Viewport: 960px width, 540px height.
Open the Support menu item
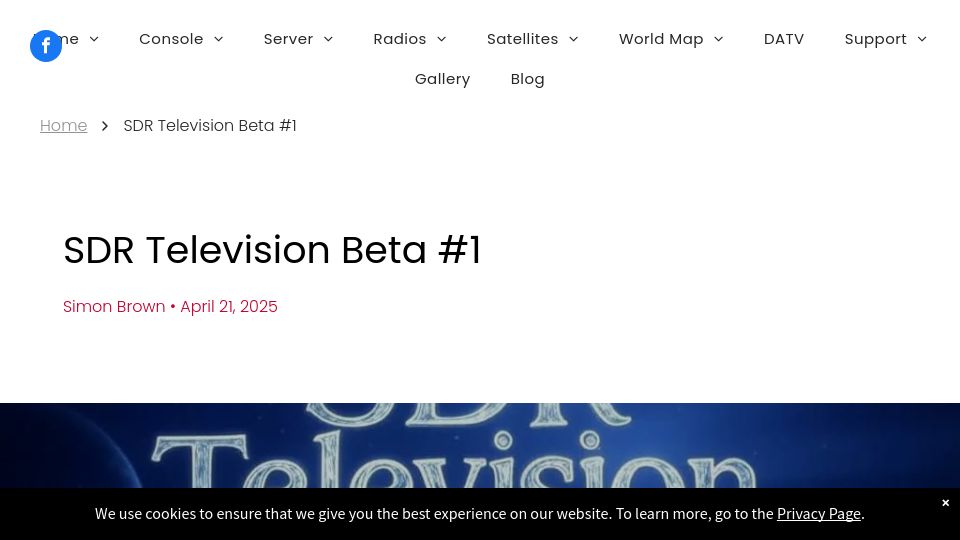coord(876,39)
